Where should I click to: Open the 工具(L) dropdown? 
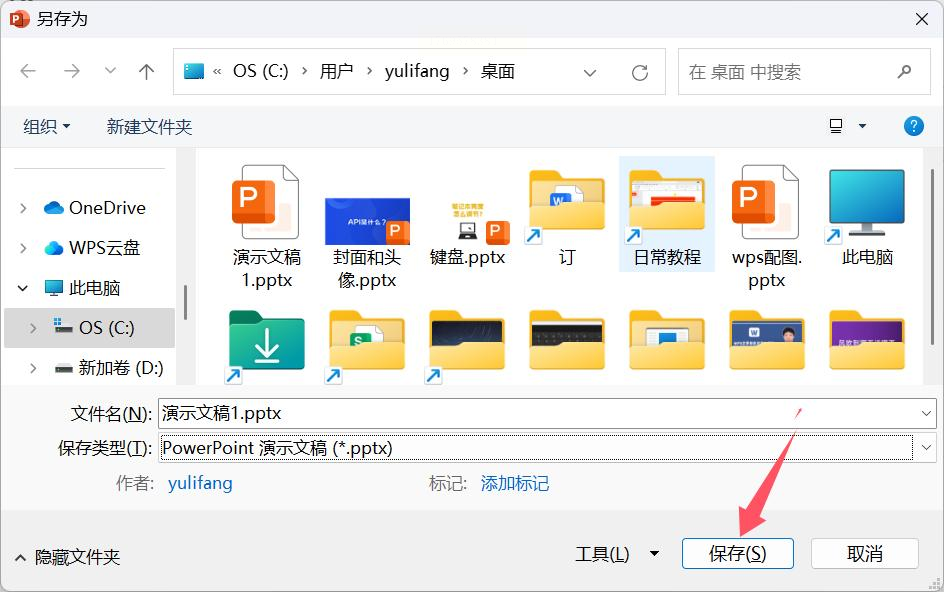click(616, 553)
